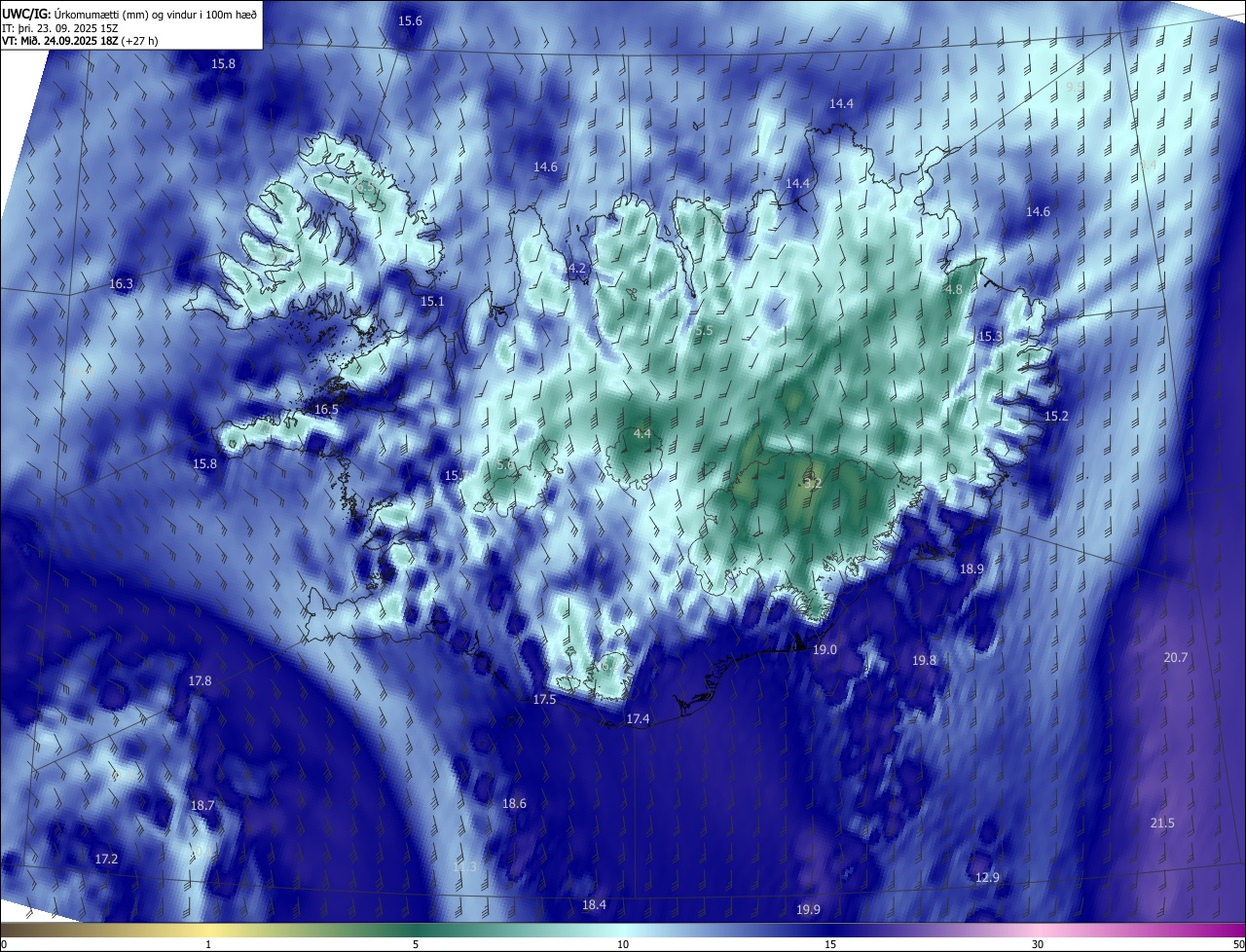Click the 18.4 value label
The height and width of the screenshot is (952, 1246).
pyautogui.click(x=594, y=905)
